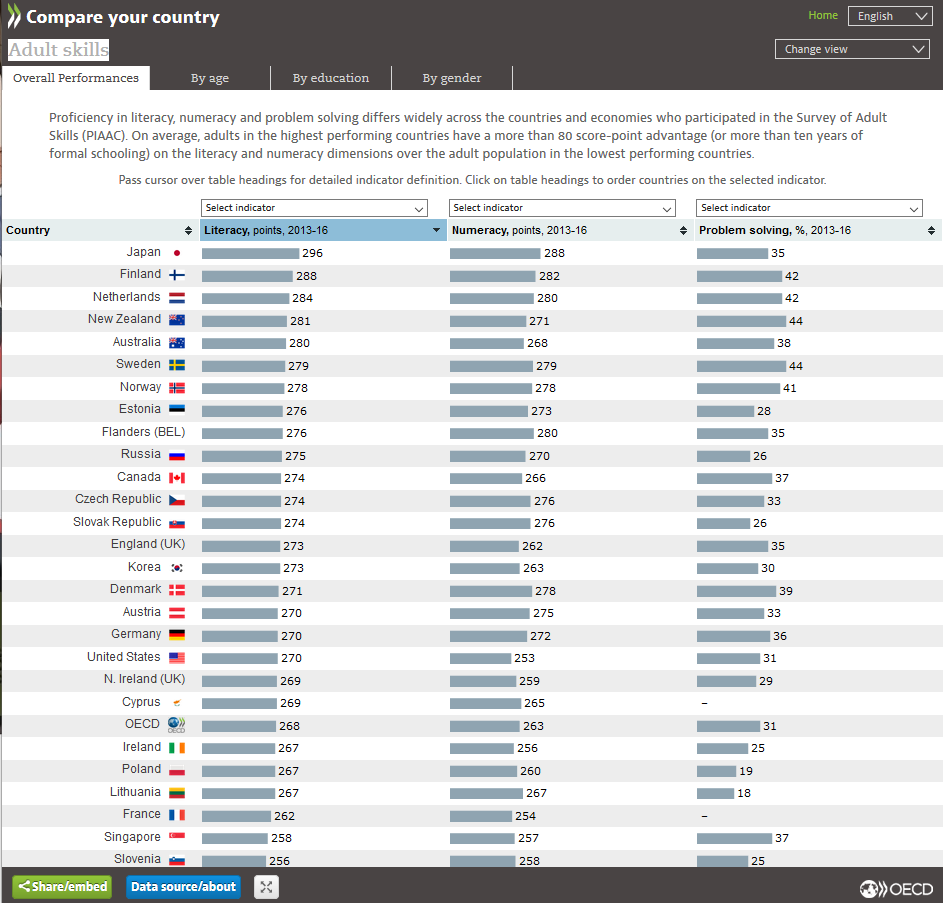Open the Data source/about button
Image resolution: width=944 pixels, height=903 pixels.
pos(183,887)
